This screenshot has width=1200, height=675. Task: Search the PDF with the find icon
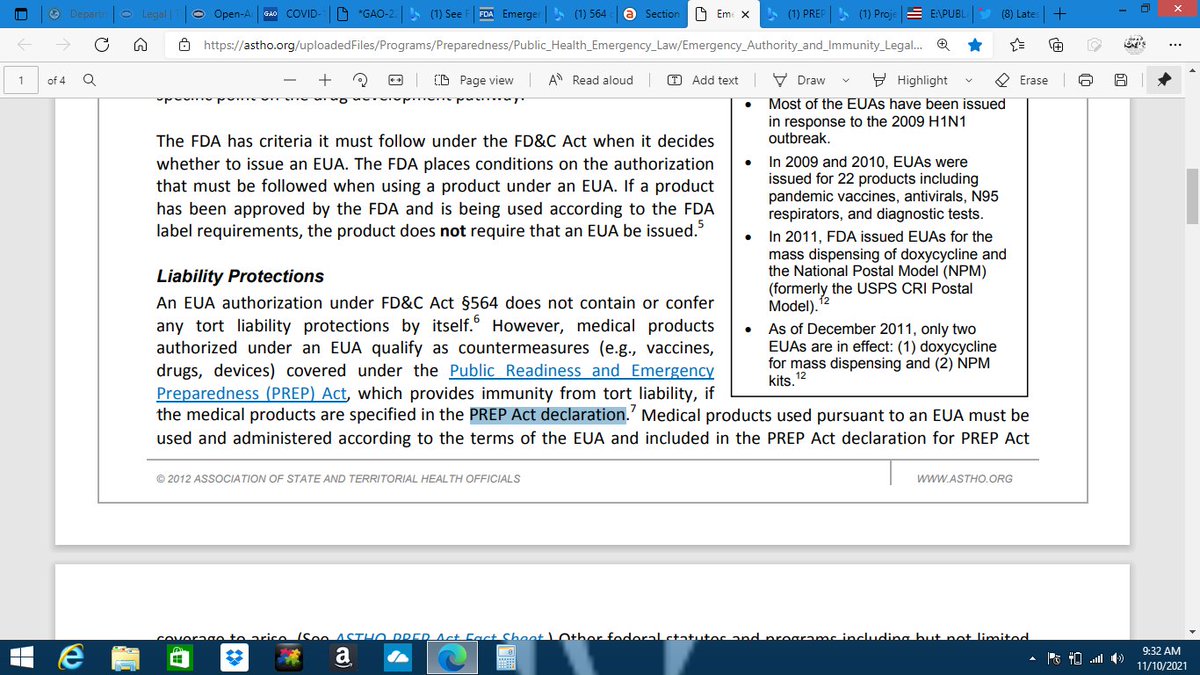point(90,80)
